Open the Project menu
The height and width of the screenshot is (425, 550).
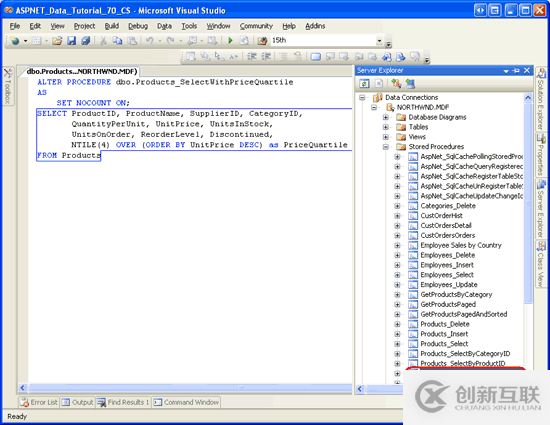click(x=84, y=26)
